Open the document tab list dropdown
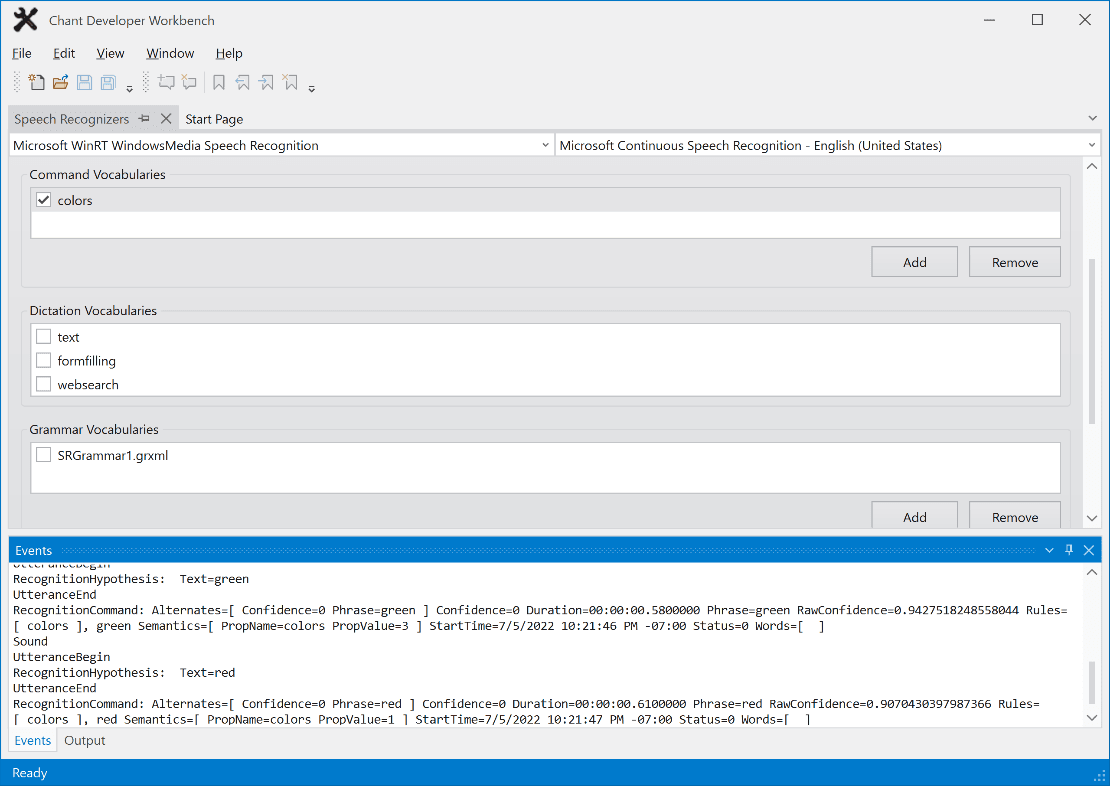 [x=1092, y=118]
